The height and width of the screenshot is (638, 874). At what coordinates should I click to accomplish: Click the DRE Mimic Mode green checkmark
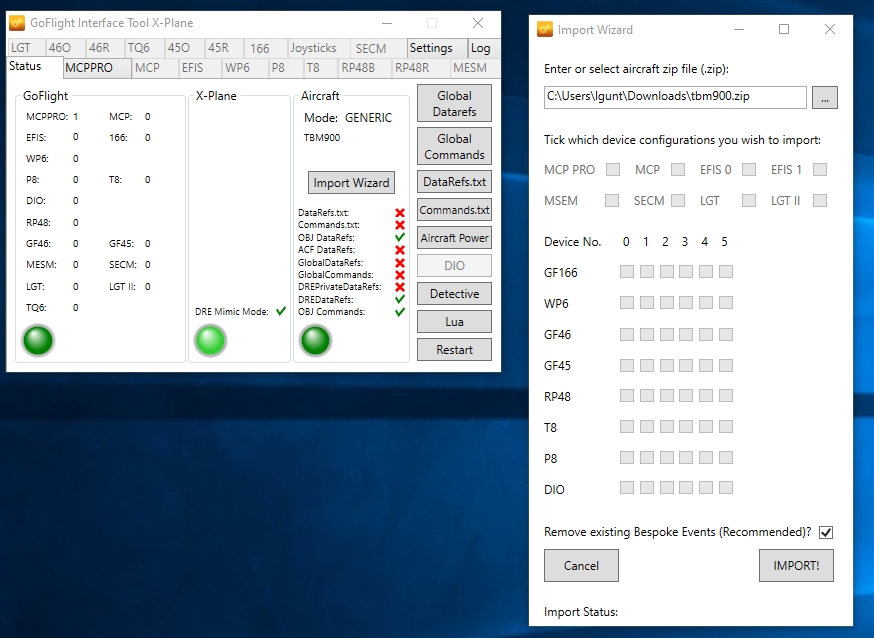coord(281,312)
